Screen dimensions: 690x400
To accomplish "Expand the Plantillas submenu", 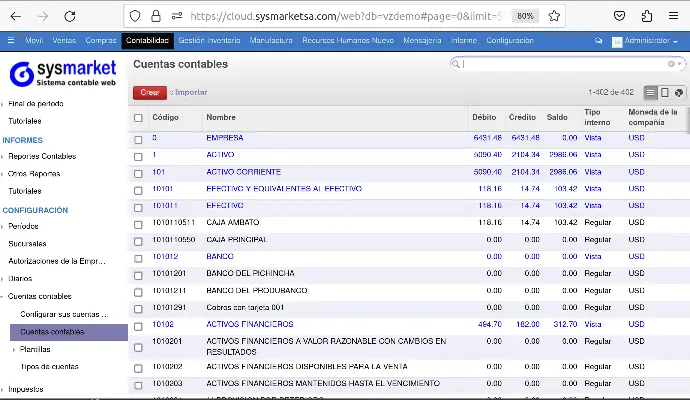I will coord(35,349).
